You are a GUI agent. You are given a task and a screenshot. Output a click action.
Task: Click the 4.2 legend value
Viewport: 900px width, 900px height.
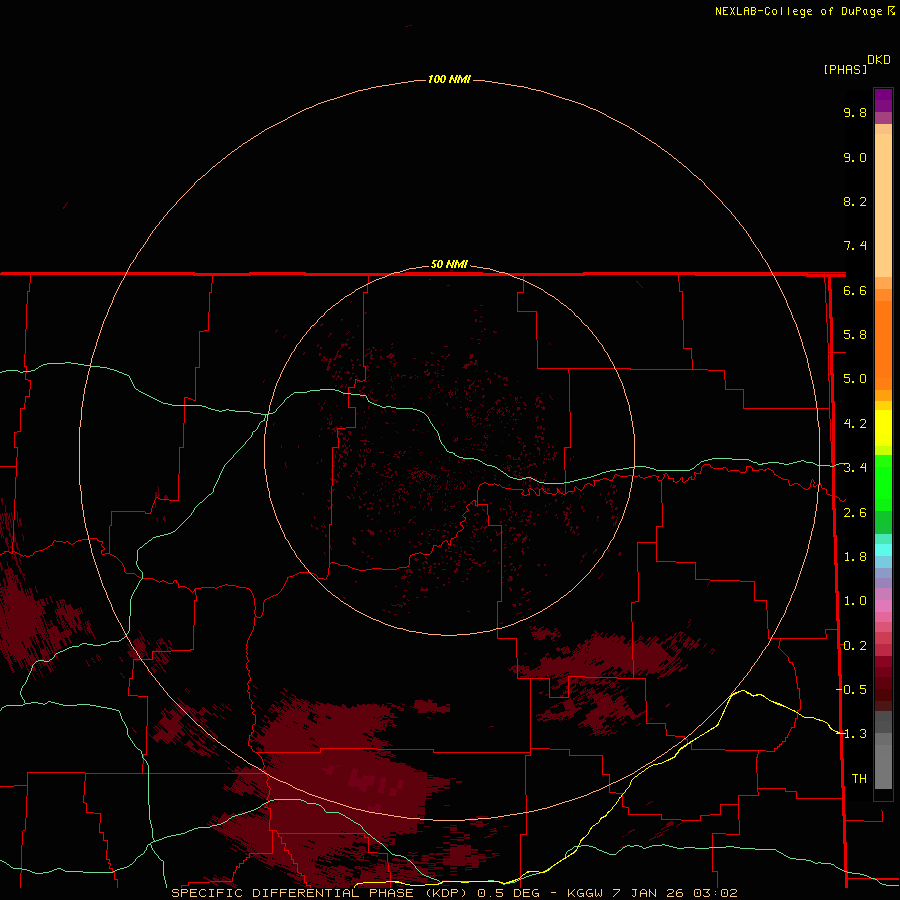[855, 424]
